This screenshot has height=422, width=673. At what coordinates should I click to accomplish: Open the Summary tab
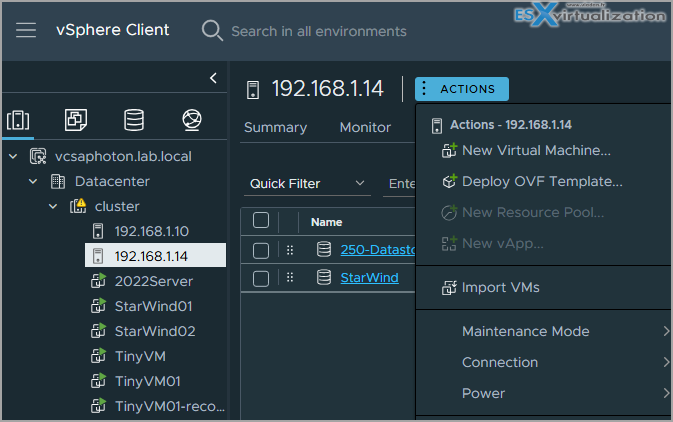276,128
